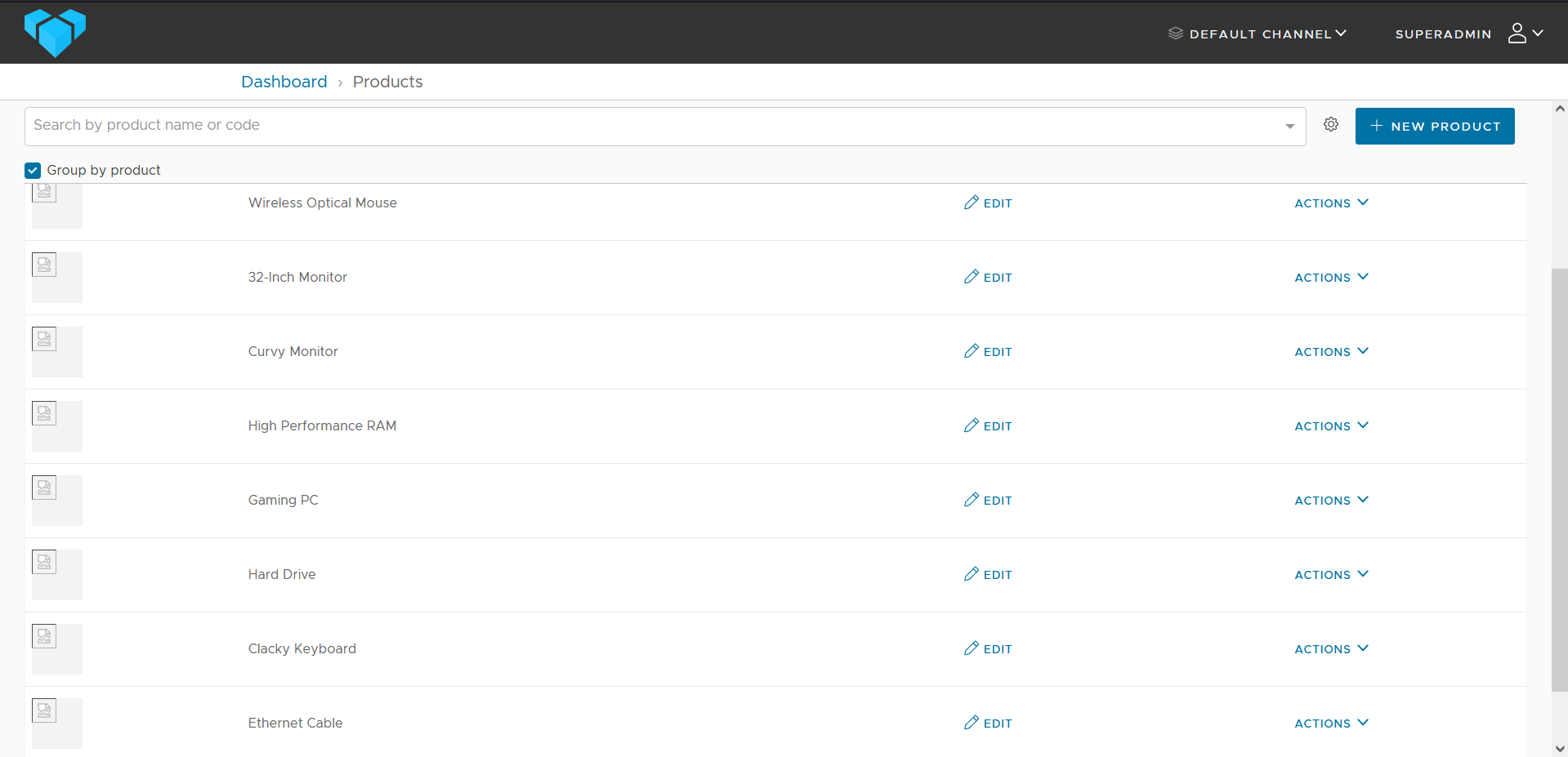Click the New Product button
This screenshot has height=757, width=1568.
tap(1435, 126)
